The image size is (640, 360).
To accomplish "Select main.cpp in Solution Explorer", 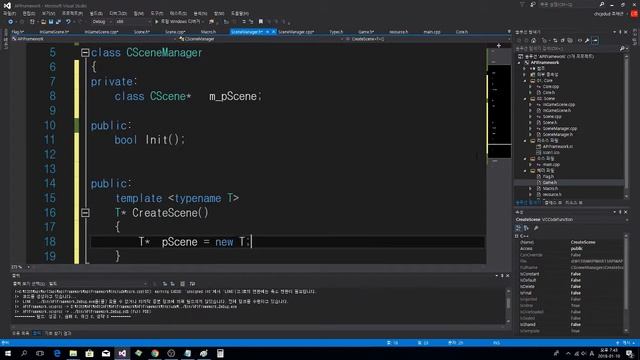I will tap(551, 164).
